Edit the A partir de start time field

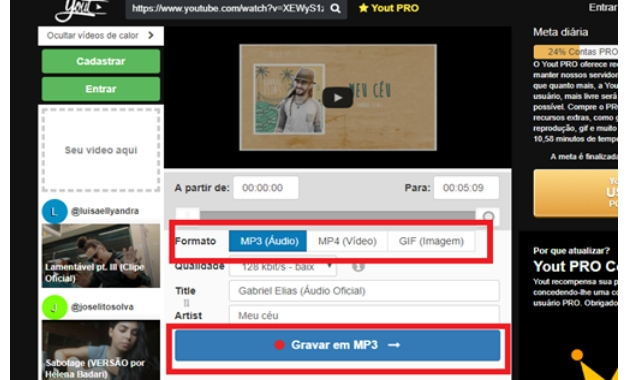coord(266,188)
